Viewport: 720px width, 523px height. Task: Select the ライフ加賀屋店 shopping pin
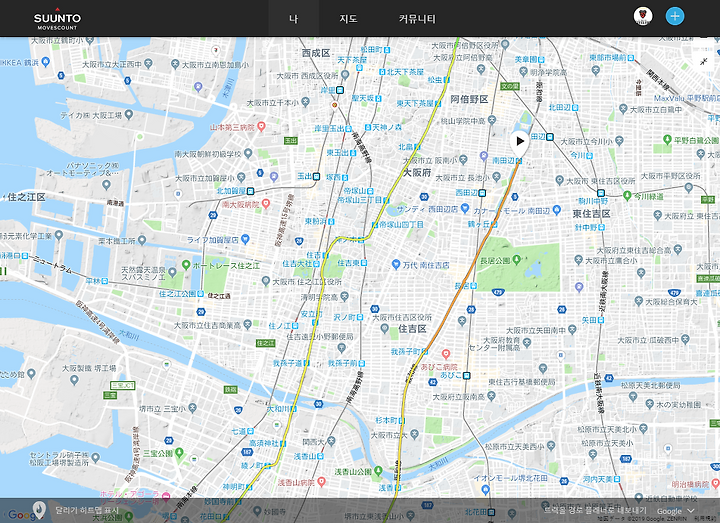pyautogui.click(x=245, y=239)
